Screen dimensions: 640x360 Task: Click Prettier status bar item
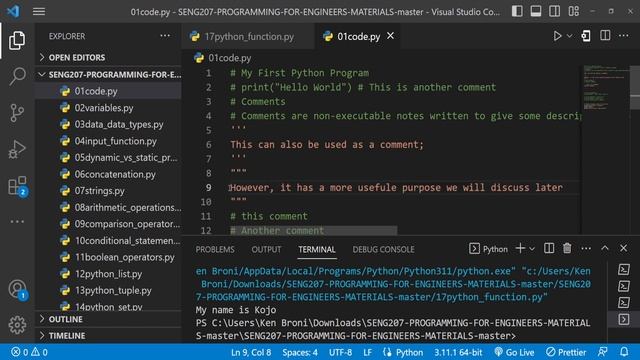pyautogui.click(x=566, y=352)
